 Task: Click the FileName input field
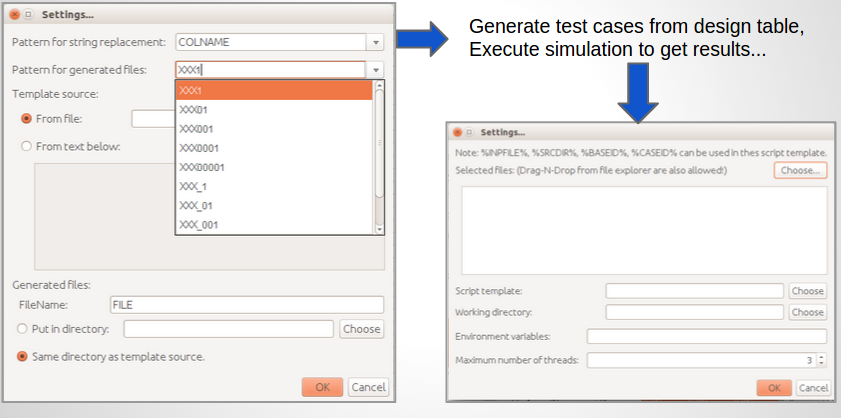tap(246, 305)
